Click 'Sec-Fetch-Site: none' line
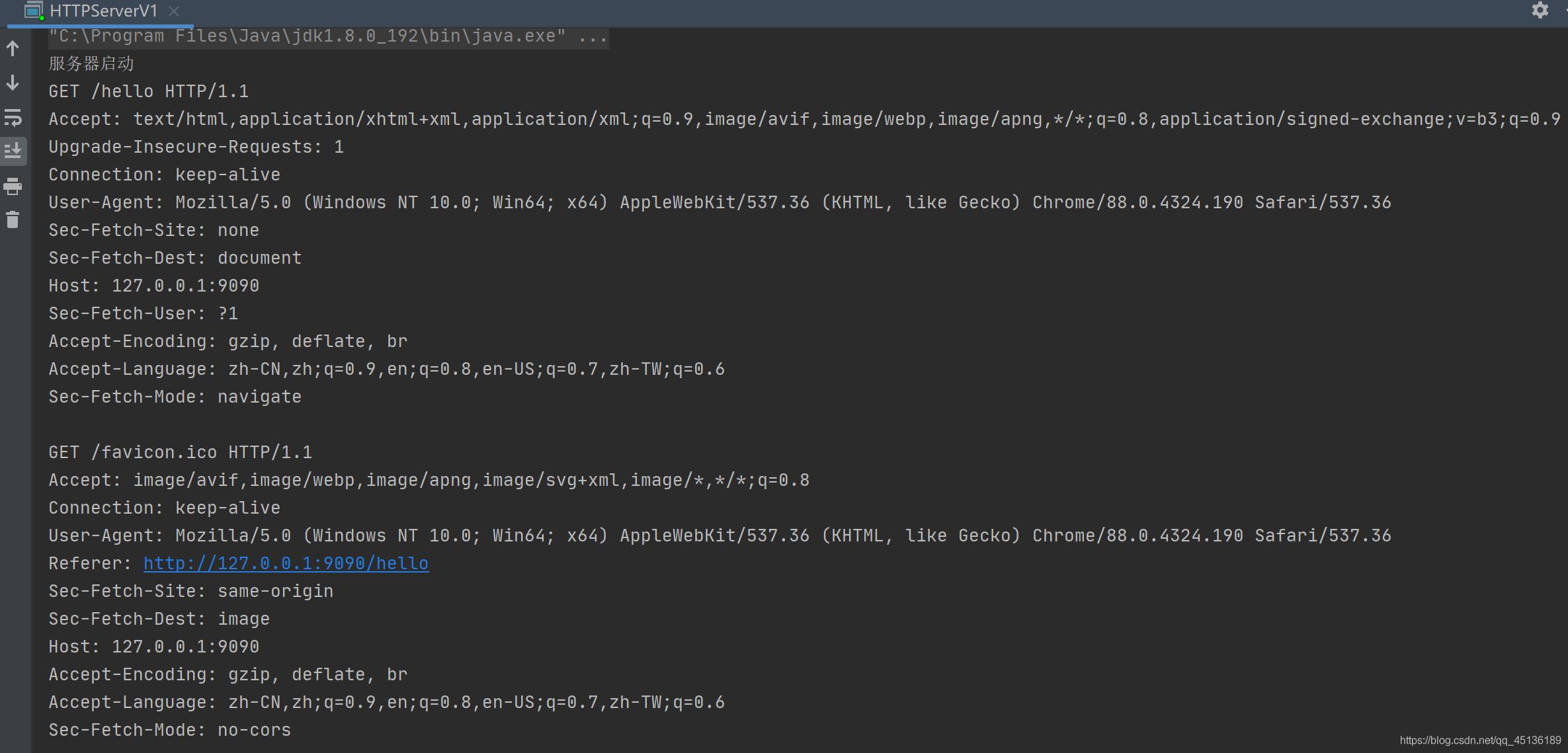Viewport: 1568px width, 753px height. 153,230
